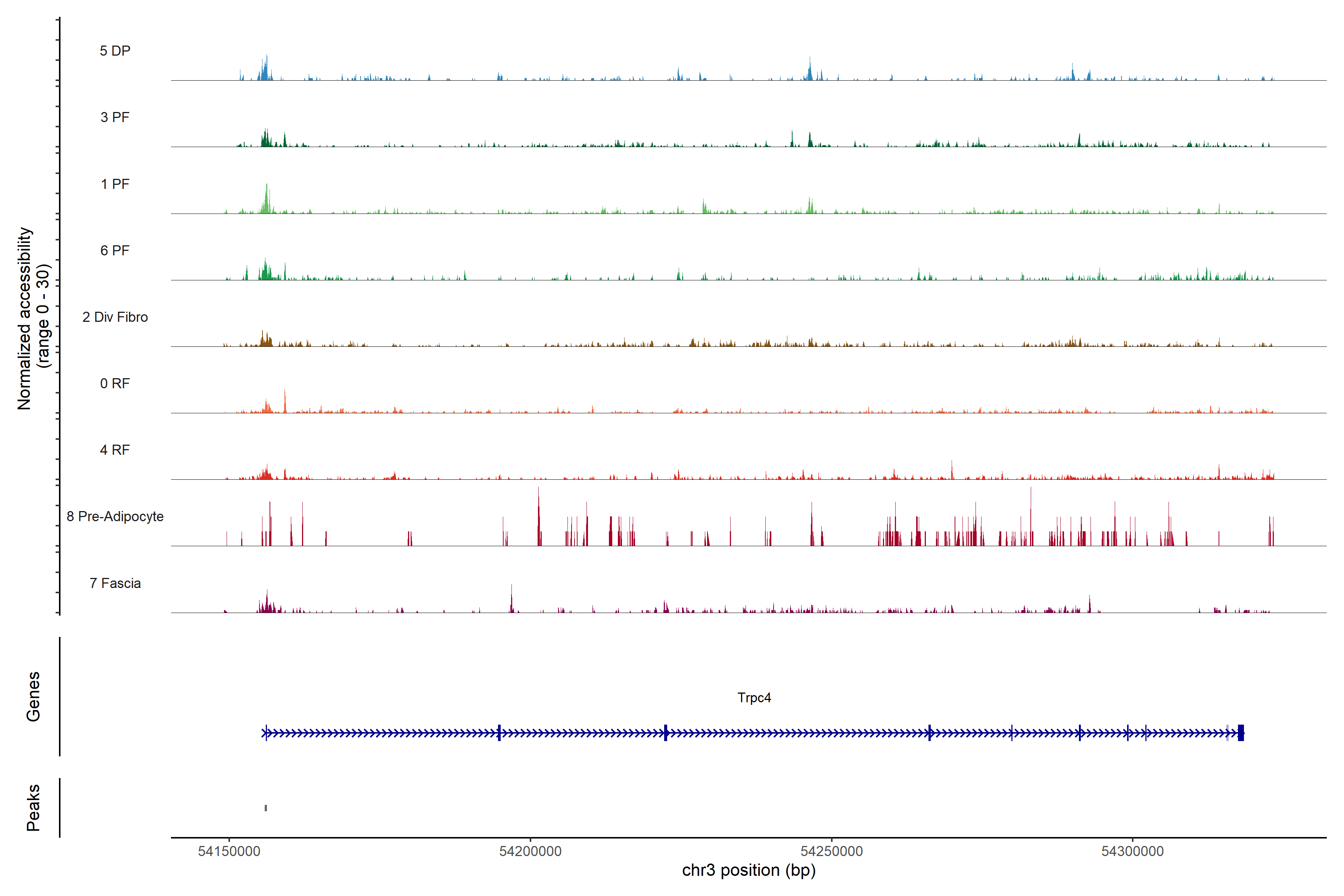Click the 1 PF track label

[x=115, y=184]
